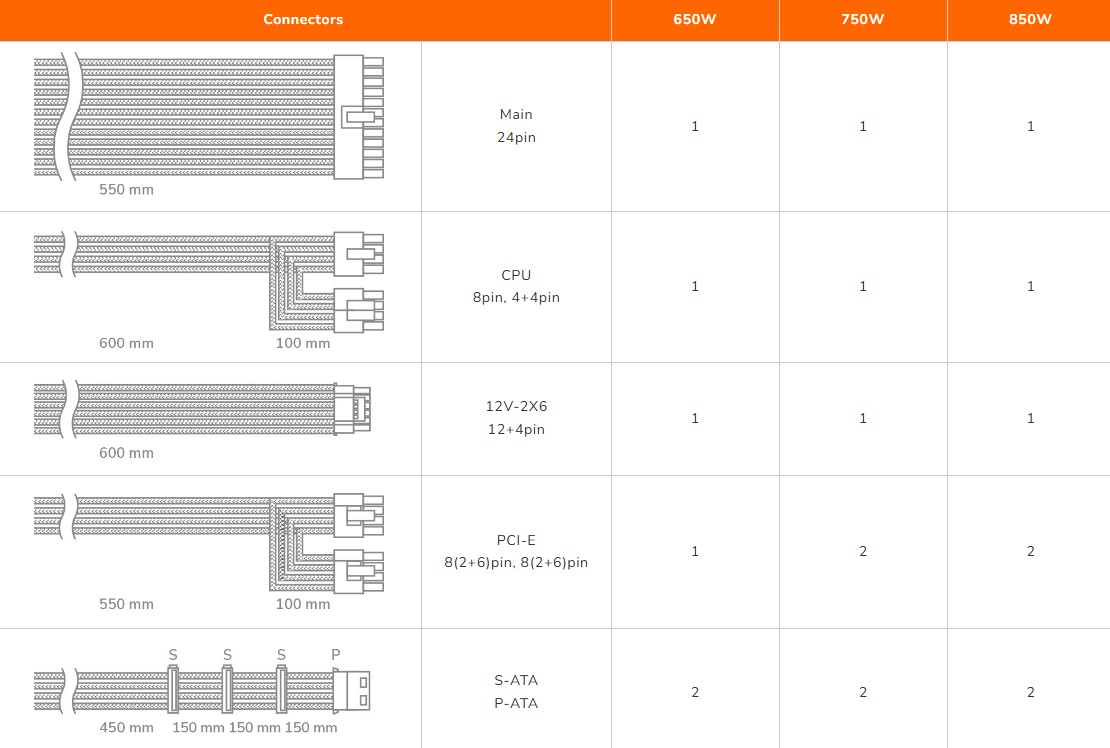Click the "CPU 8pin, 4+4pin" label
Viewport: 1110px width, 748px height.
click(x=516, y=286)
